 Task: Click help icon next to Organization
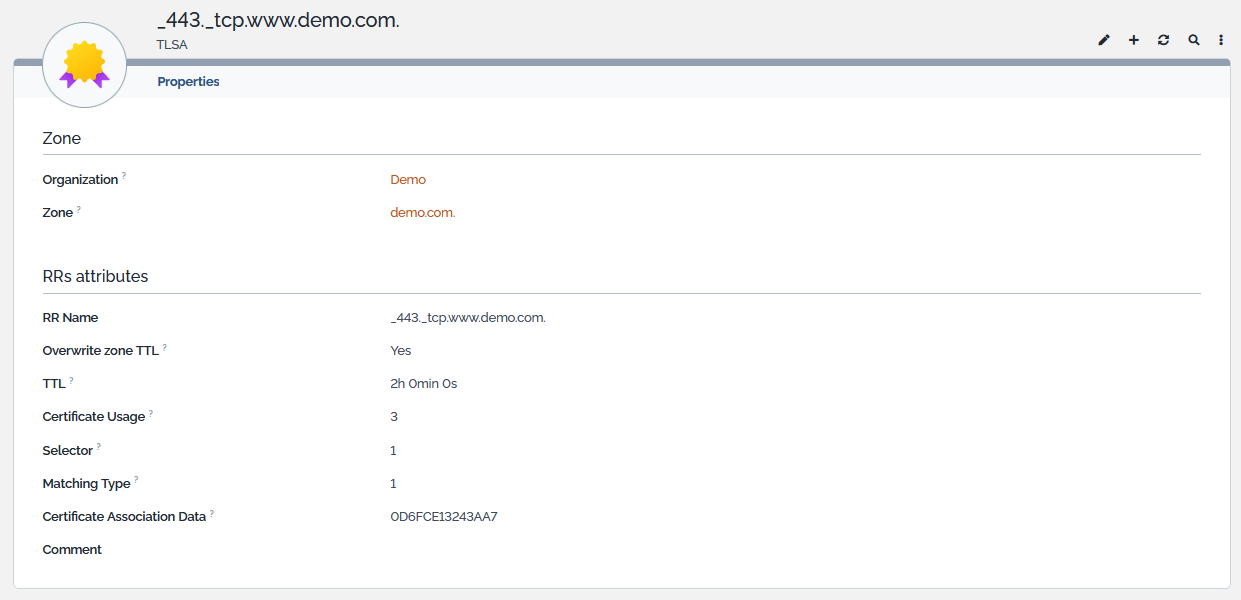tap(124, 176)
